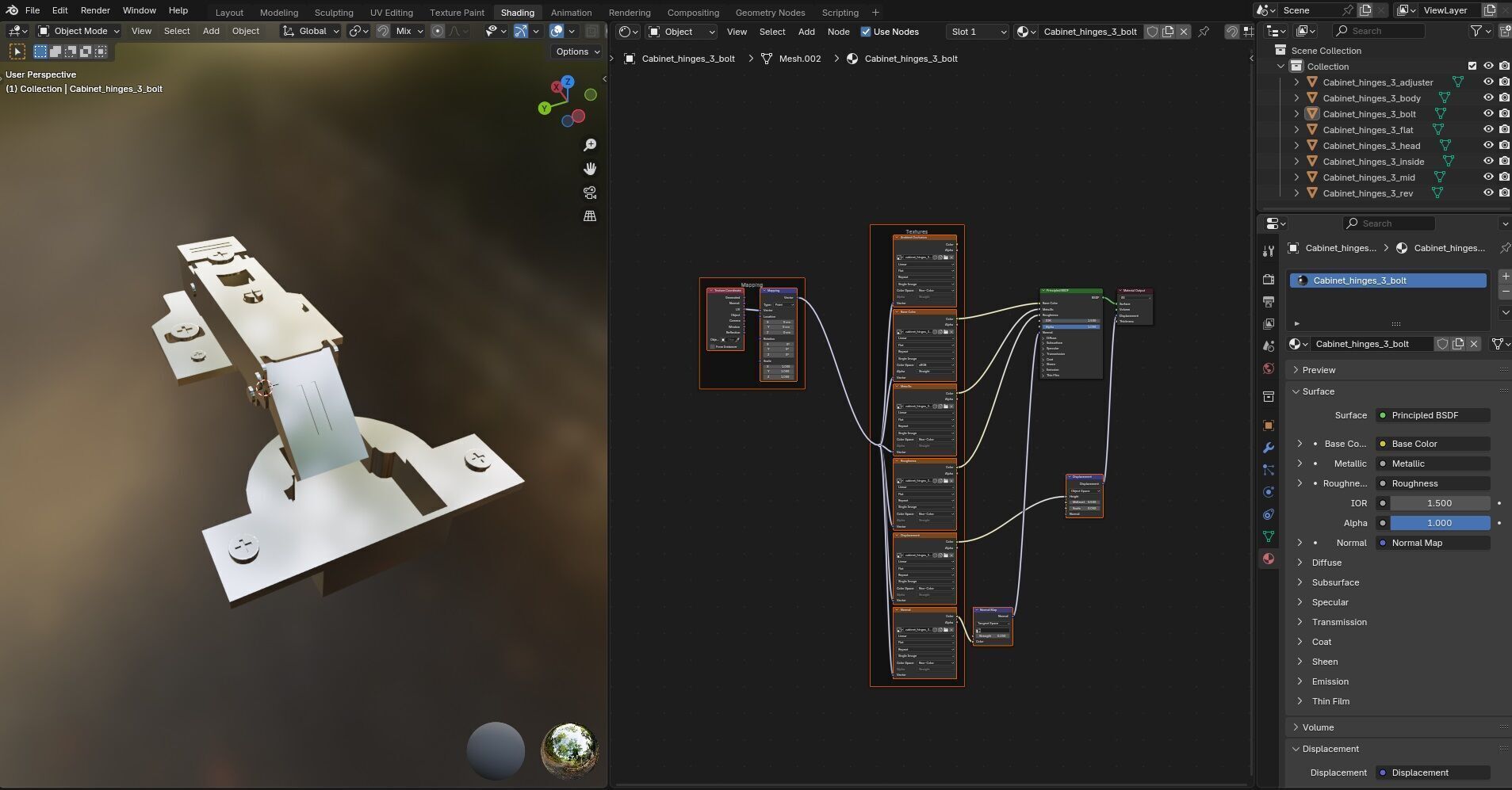Open the Render menu
The height and width of the screenshot is (790, 1512).
(95, 10)
